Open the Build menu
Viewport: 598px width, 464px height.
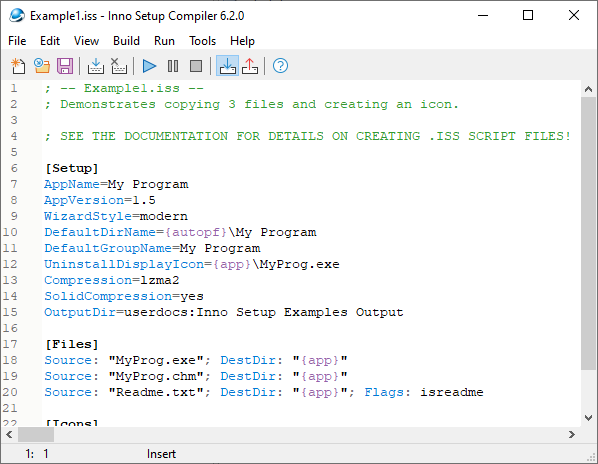[126, 41]
